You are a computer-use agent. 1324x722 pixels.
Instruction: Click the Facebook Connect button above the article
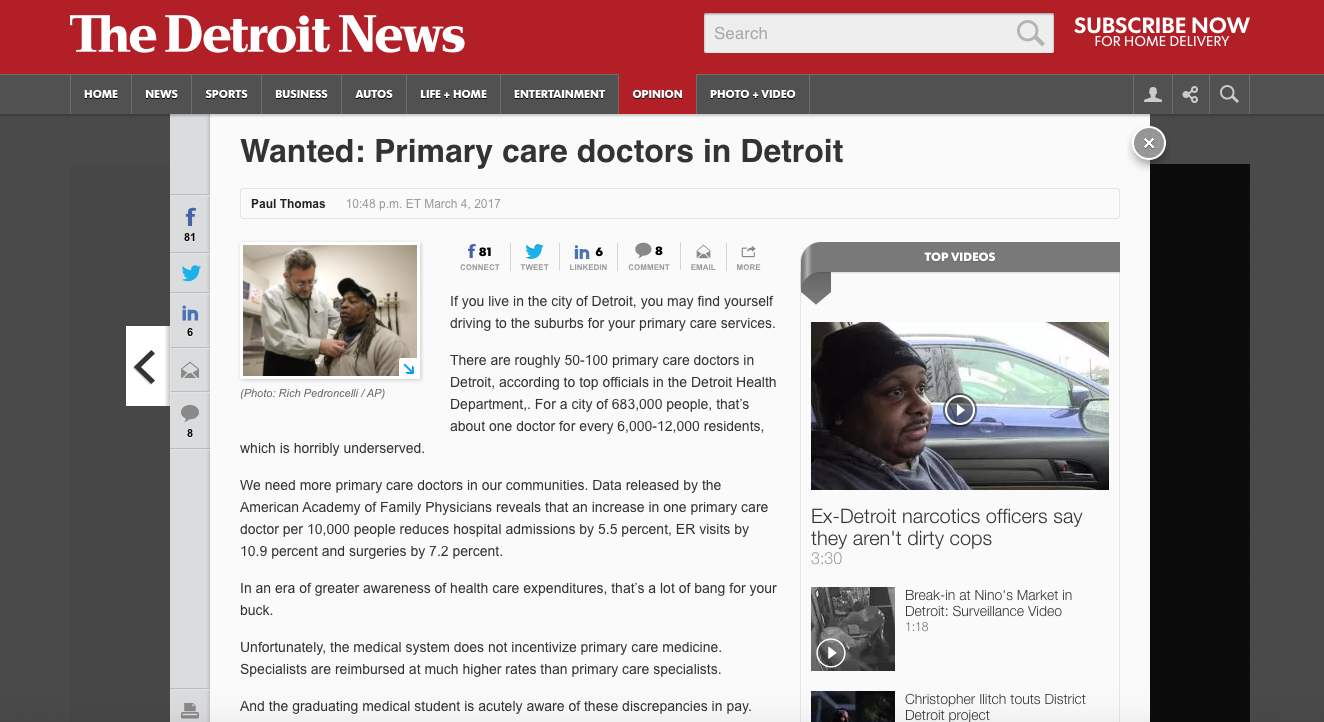pos(480,257)
